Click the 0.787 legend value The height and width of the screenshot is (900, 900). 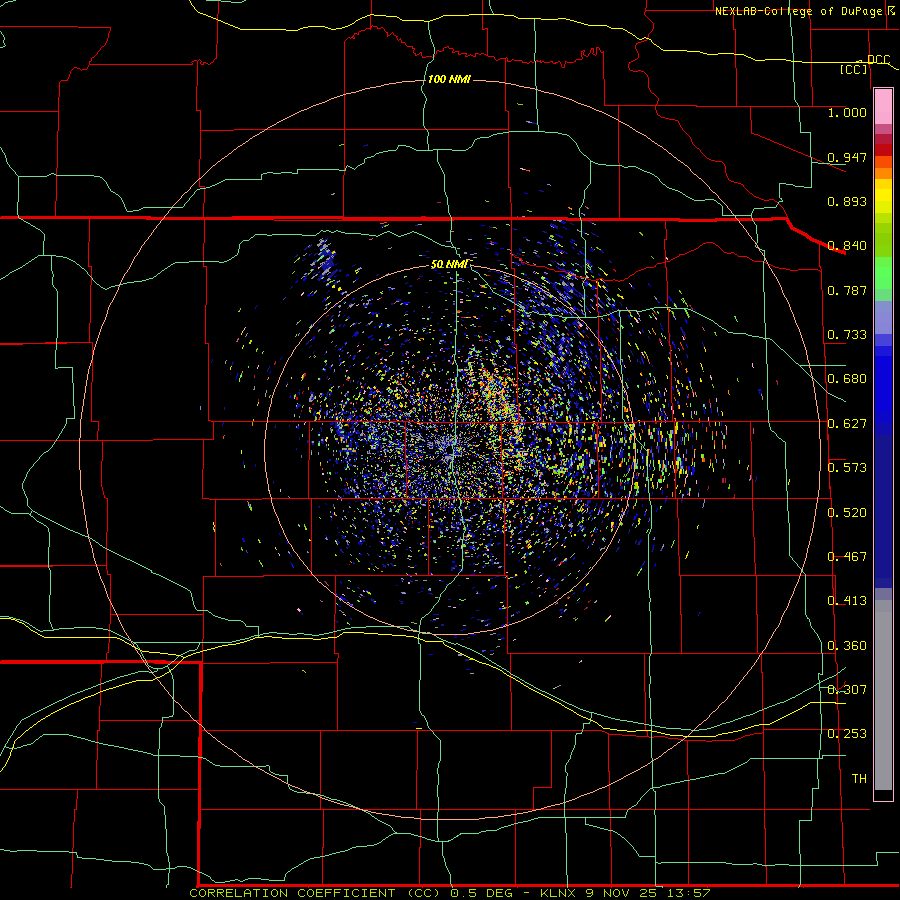click(x=847, y=290)
